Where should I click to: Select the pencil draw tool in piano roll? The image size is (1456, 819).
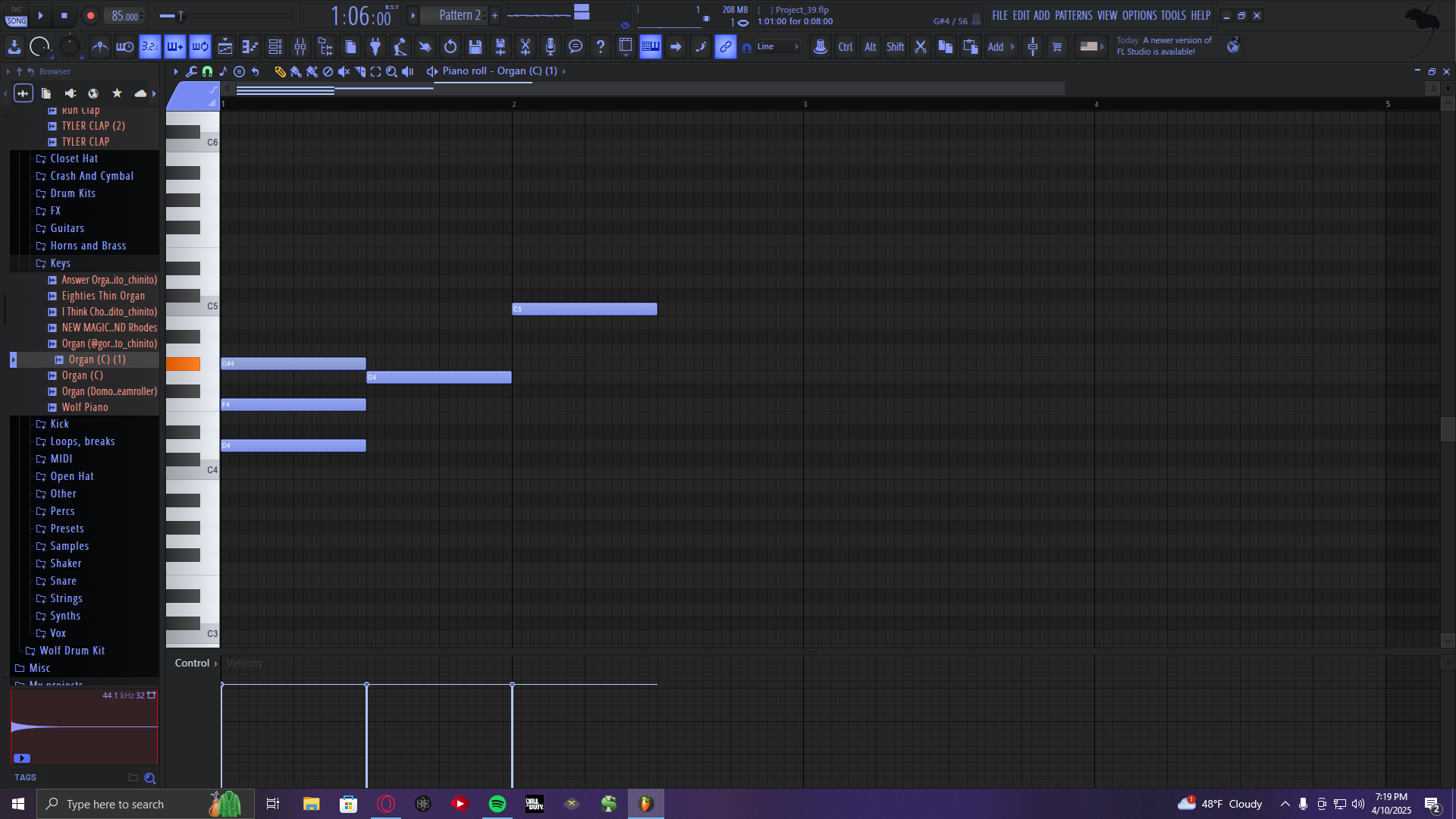(280, 71)
